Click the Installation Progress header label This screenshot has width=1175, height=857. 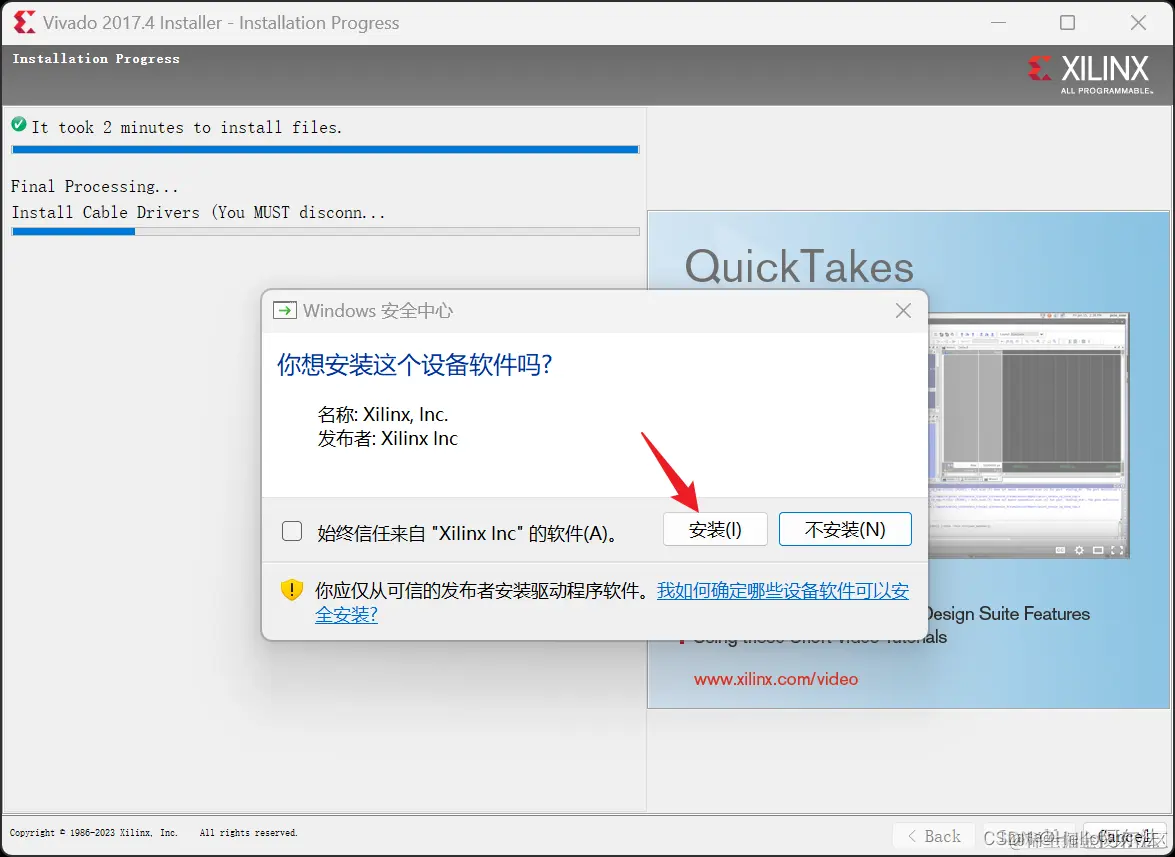96,58
